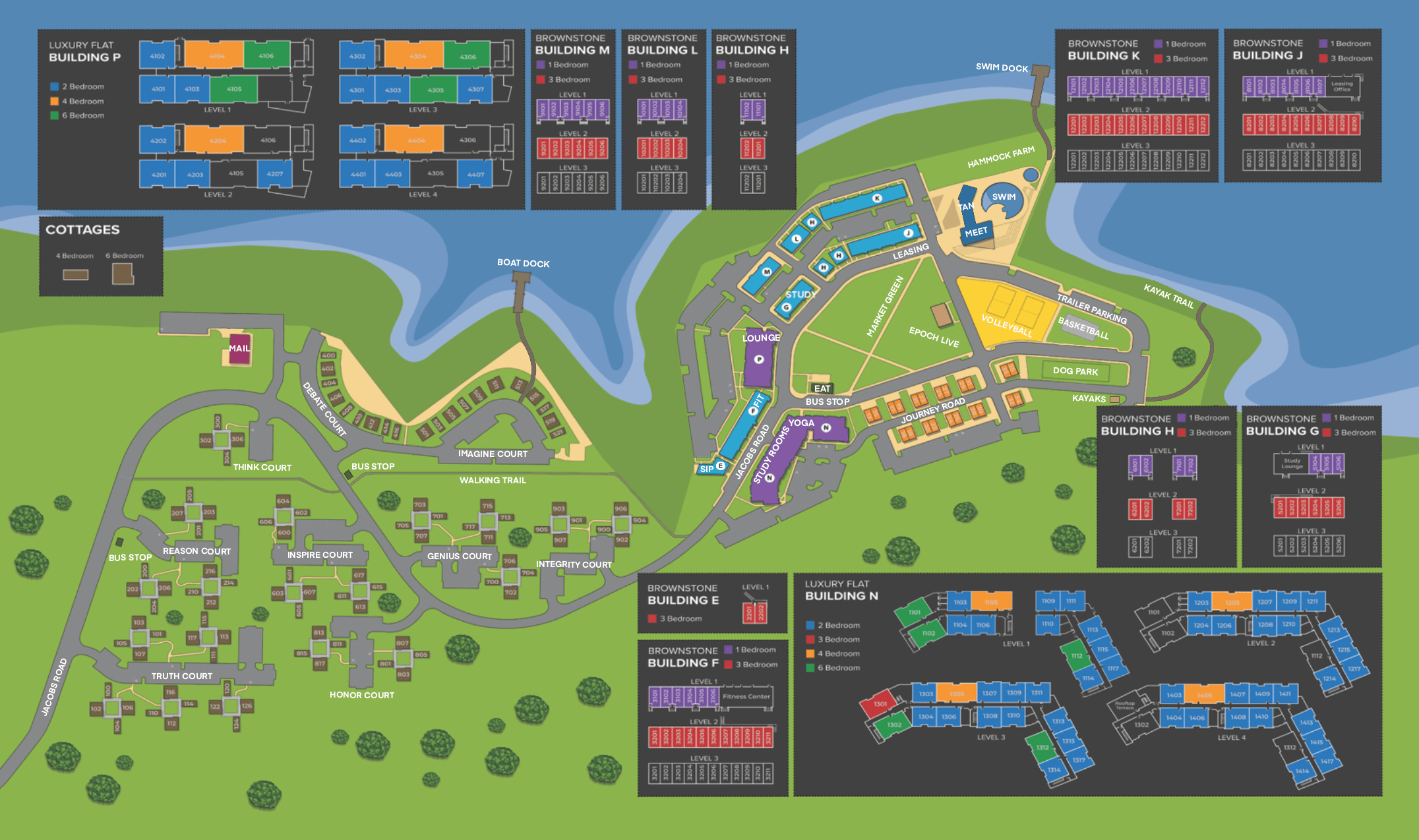Screen dimensions: 1419x840
Task: Click cottage 302 on Think Court
Action: click(206, 440)
